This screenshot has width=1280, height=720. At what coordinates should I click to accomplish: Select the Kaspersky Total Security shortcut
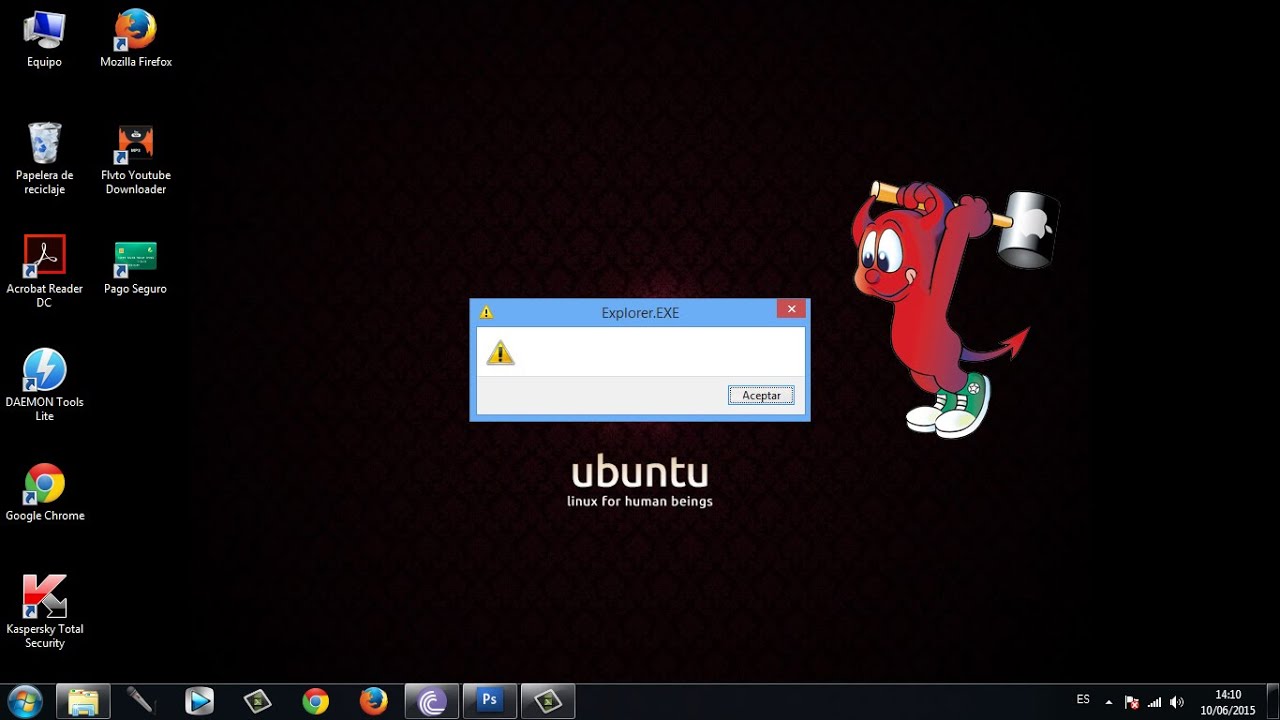click(x=44, y=611)
